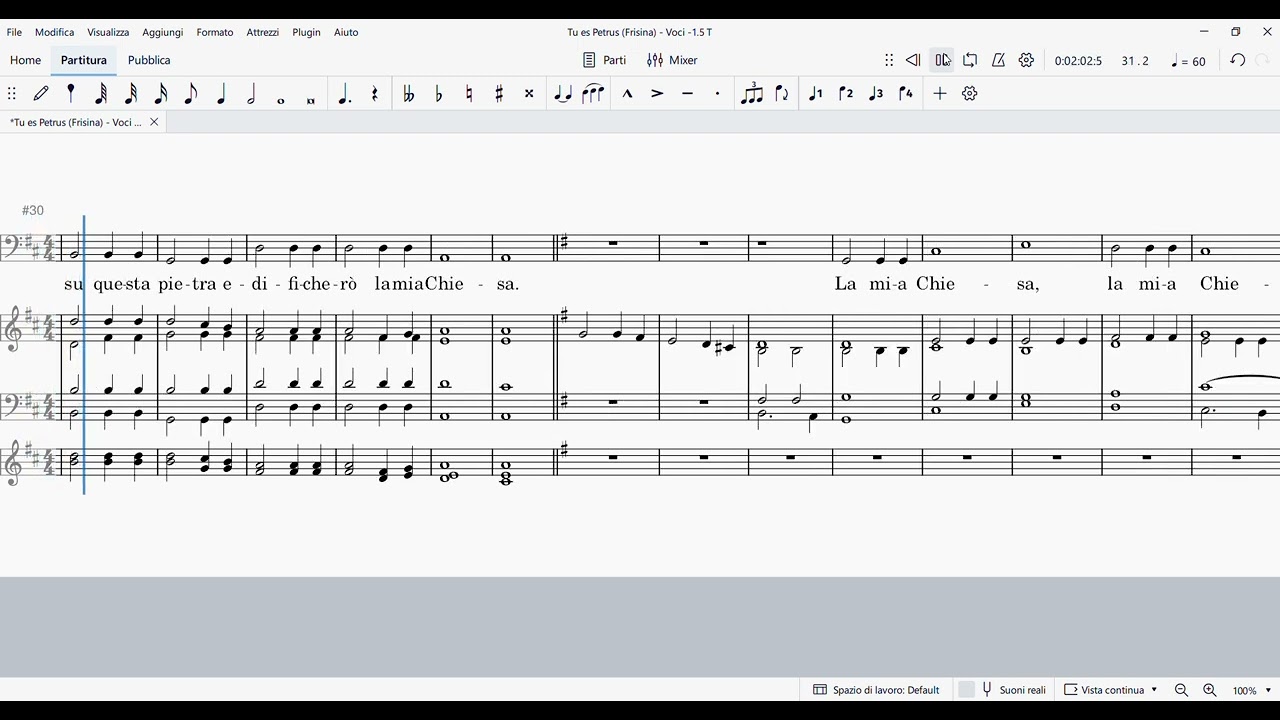The height and width of the screenshot is (720, 1280).
Task: Select Voice 3
Action: tap(876, 93)
